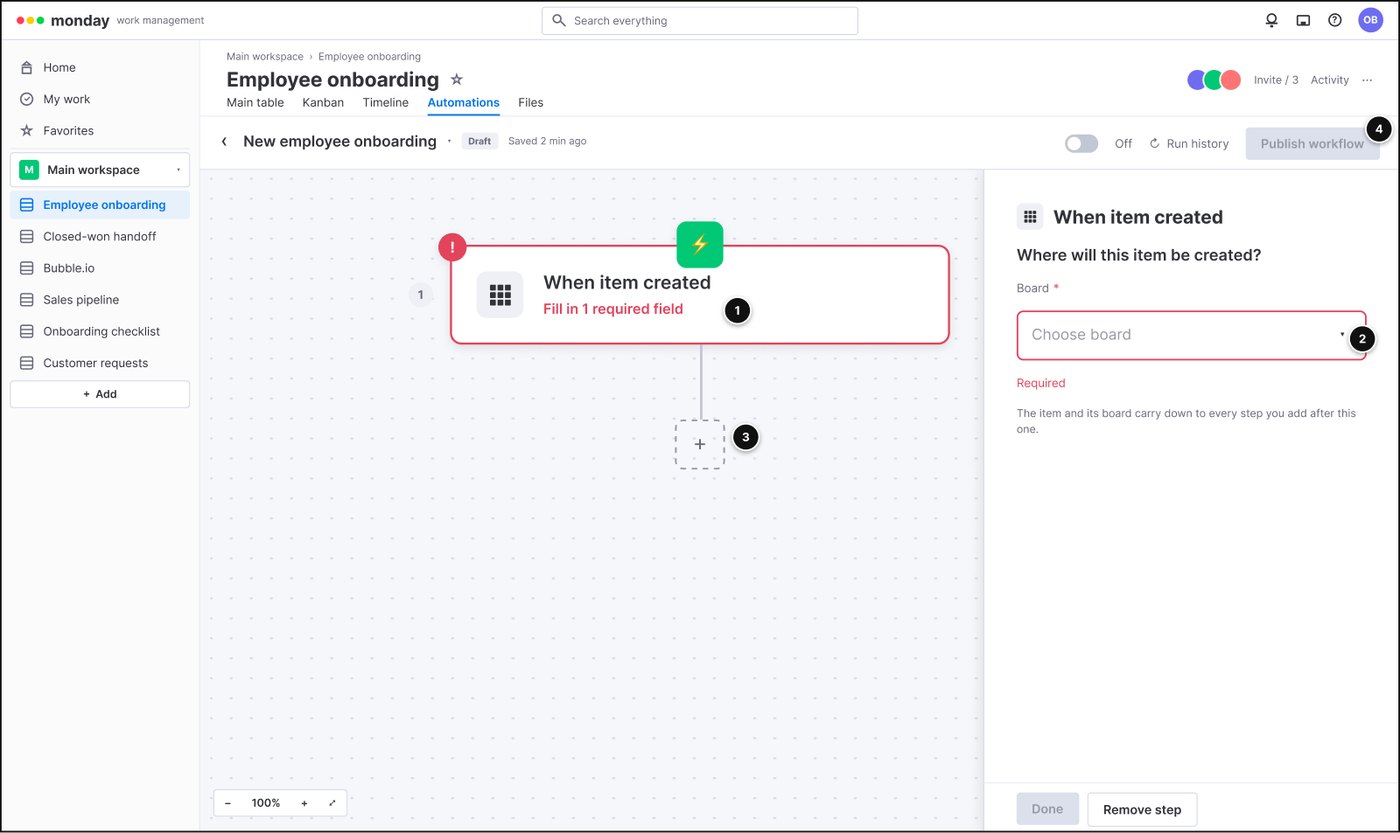
Task: Click the Publish workflow button
Action: [x=1312, y=143]
